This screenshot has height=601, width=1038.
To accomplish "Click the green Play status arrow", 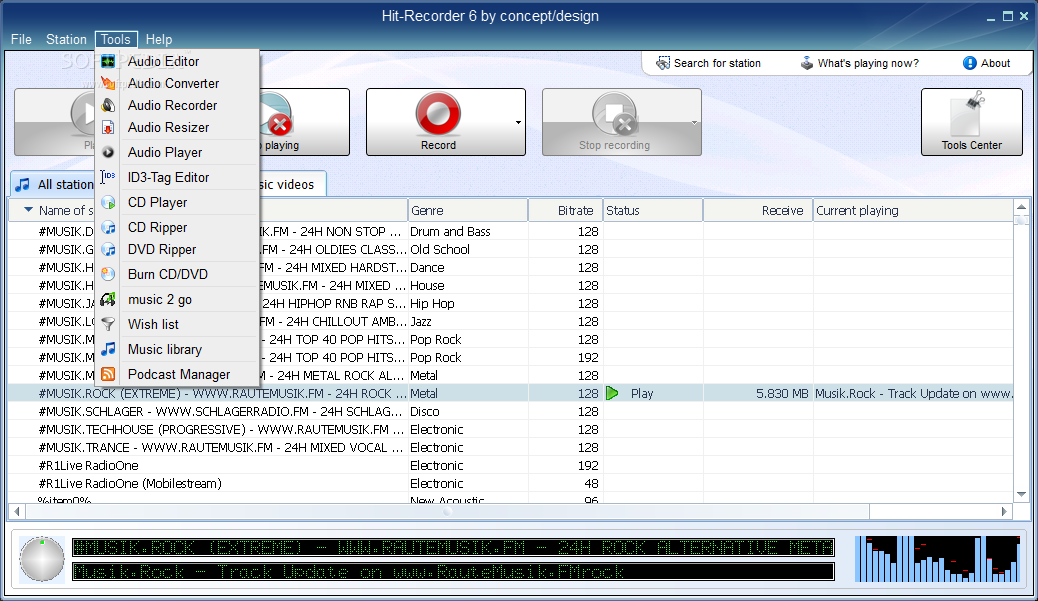I will click(612, 393).
